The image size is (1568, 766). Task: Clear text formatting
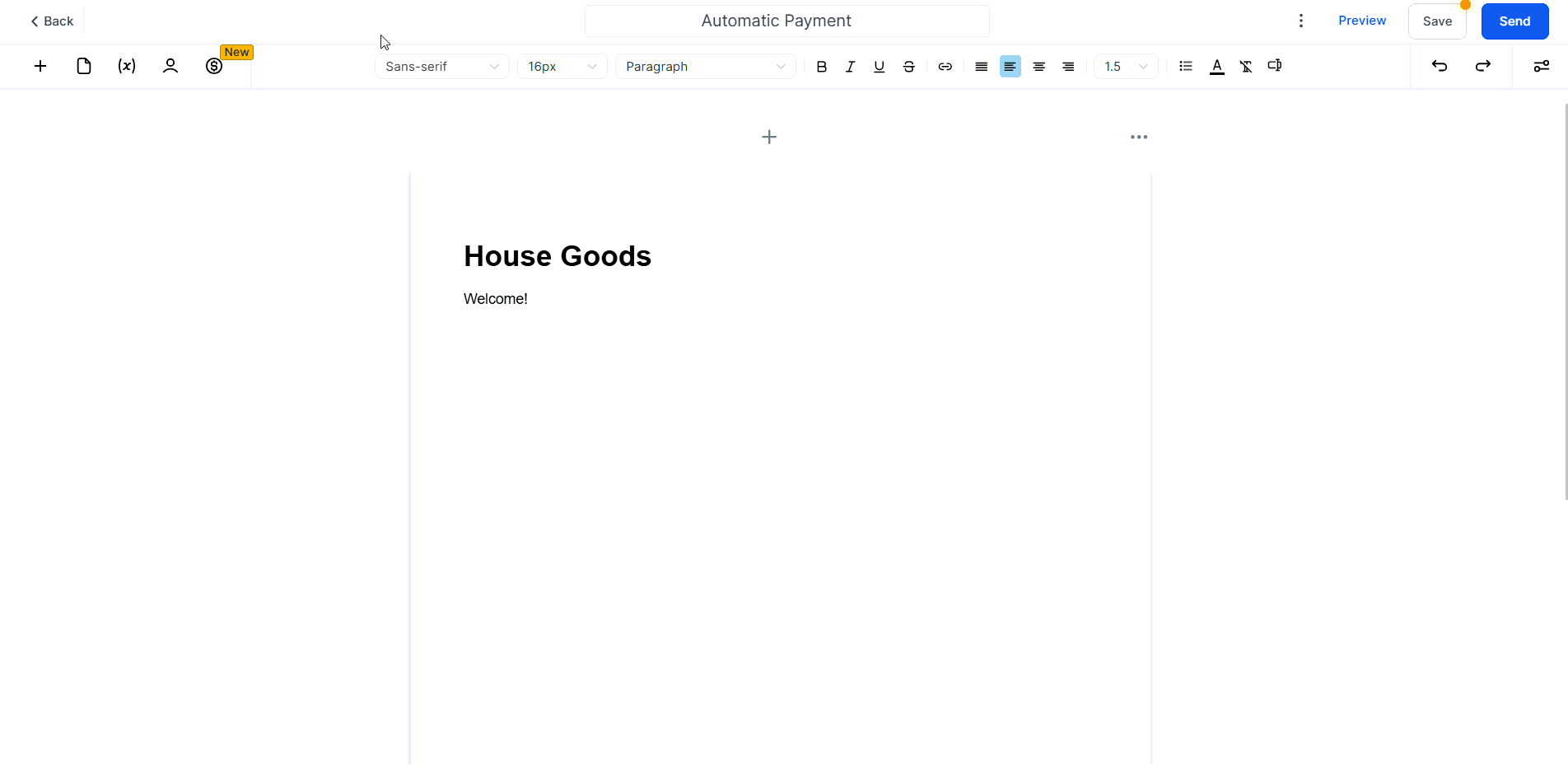pyautogui.click(x=1246, y=66)
